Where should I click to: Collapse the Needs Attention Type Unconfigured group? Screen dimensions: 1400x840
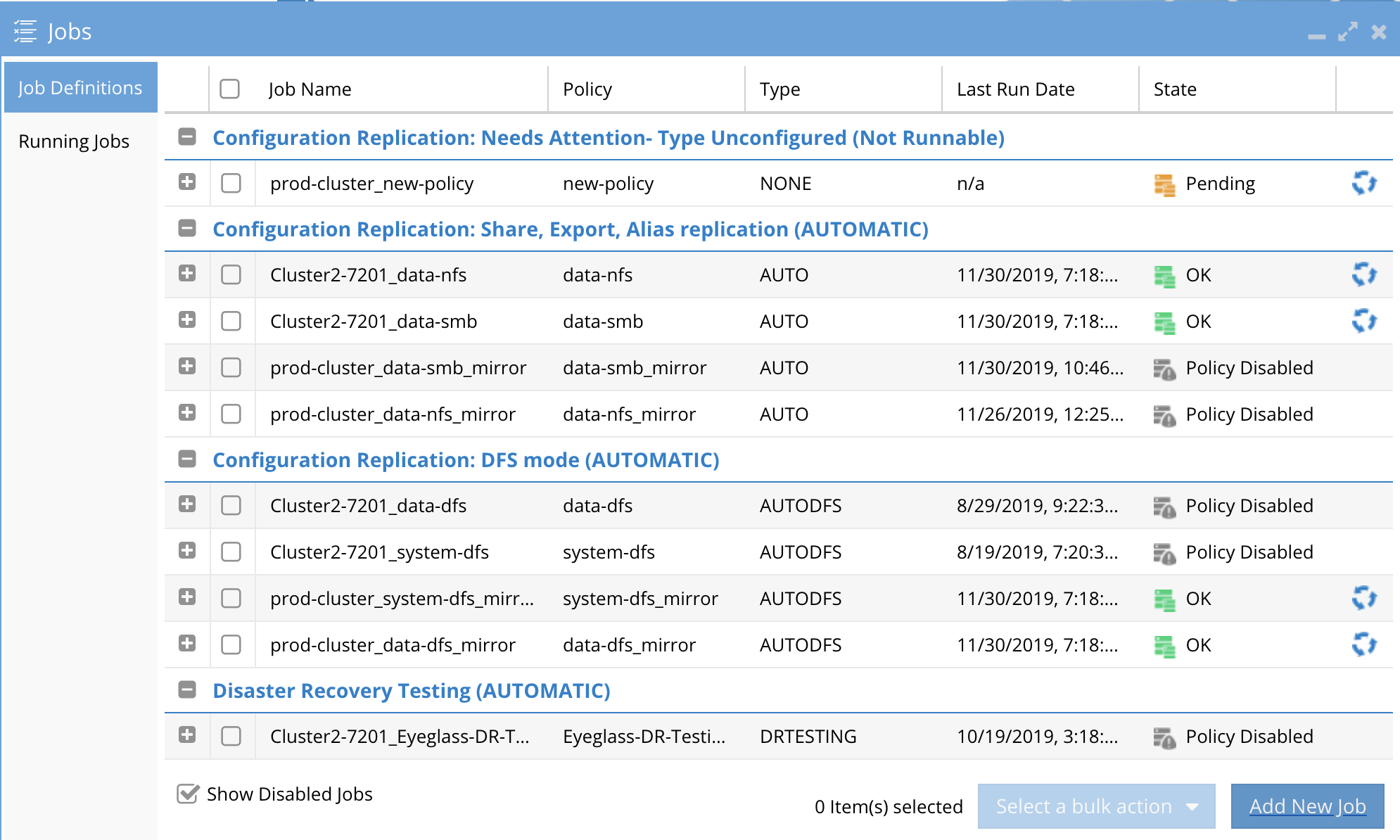pyautogui.click(x=187, y=136)
